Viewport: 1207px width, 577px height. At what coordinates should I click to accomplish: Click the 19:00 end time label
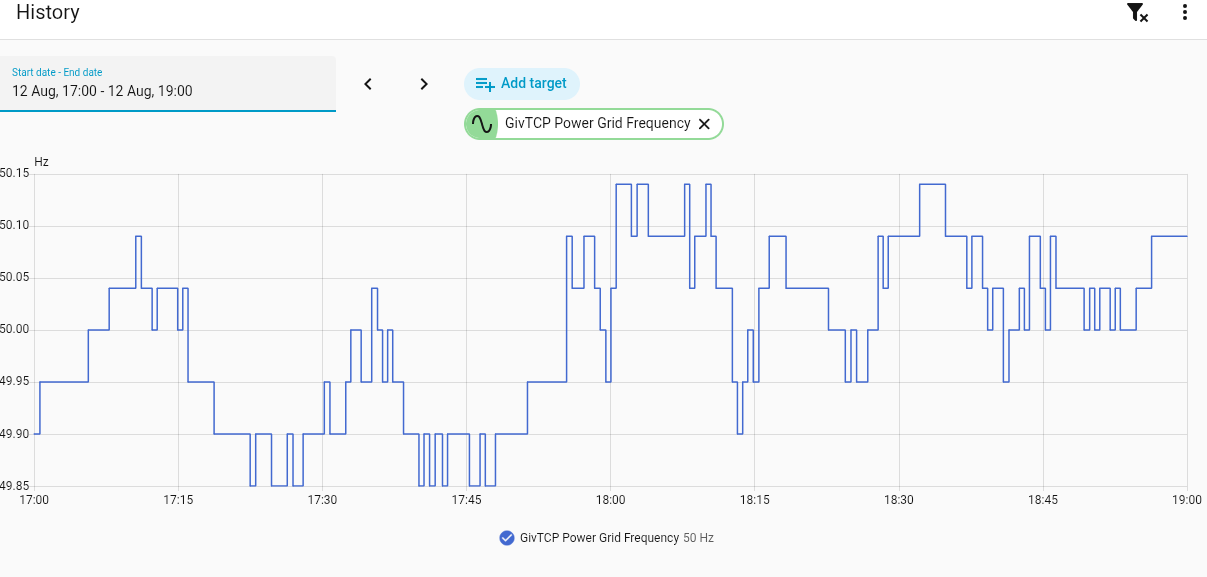(1186, 500)
